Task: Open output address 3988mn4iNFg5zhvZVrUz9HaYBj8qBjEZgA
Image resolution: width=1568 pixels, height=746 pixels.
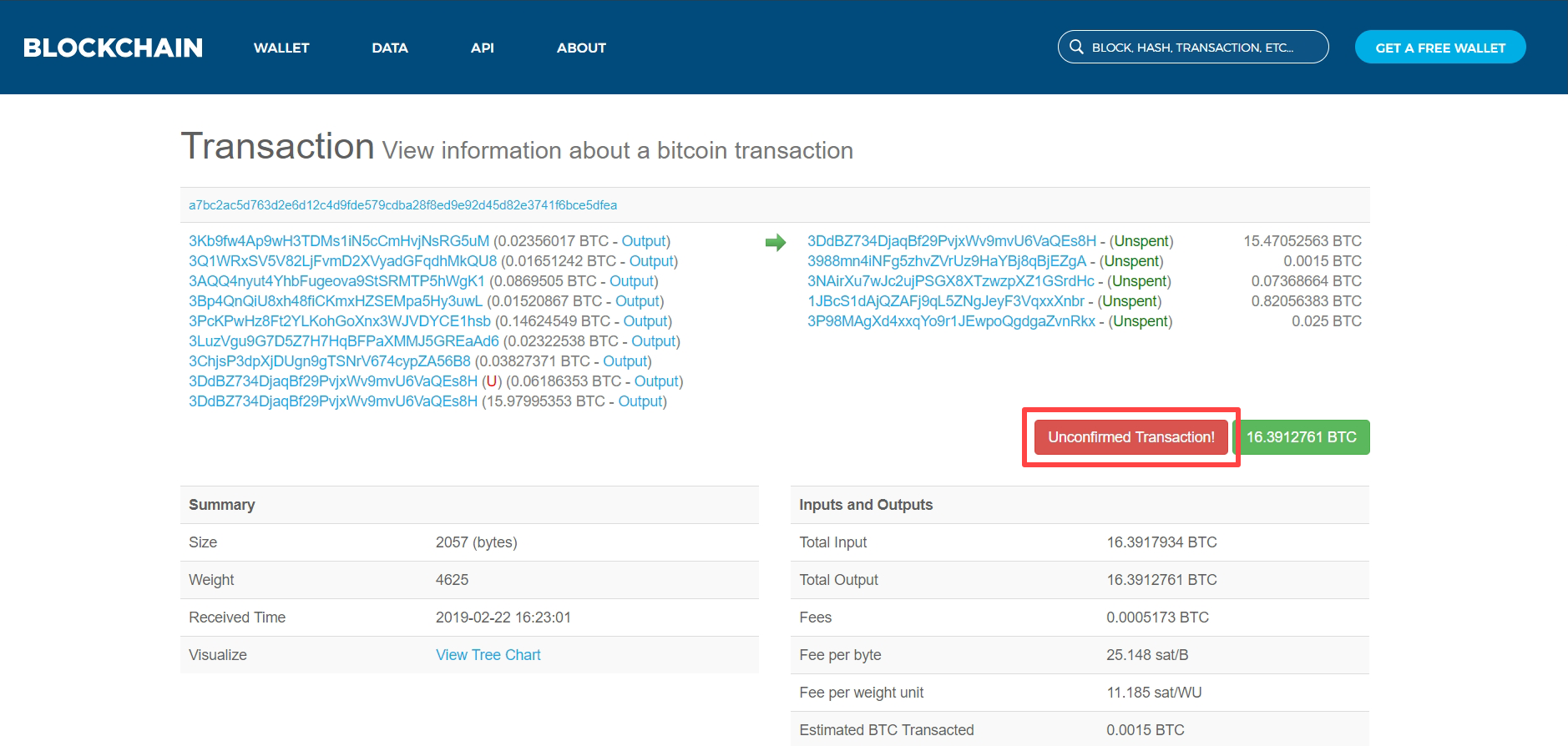Action: (946, 261)
